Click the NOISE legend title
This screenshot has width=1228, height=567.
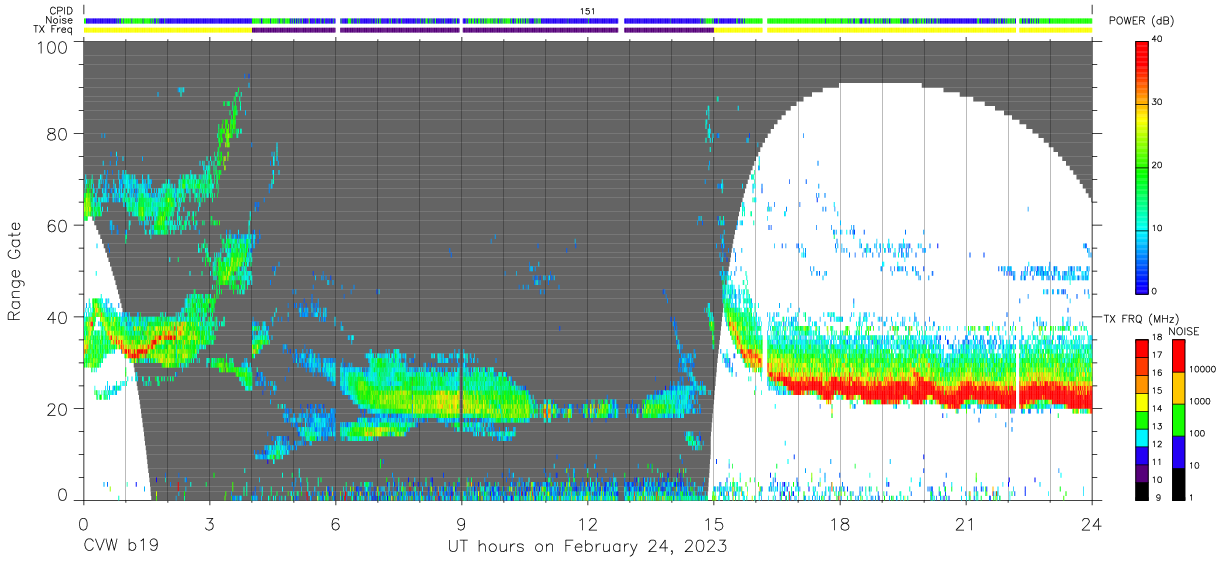[x=1184, y=331]
